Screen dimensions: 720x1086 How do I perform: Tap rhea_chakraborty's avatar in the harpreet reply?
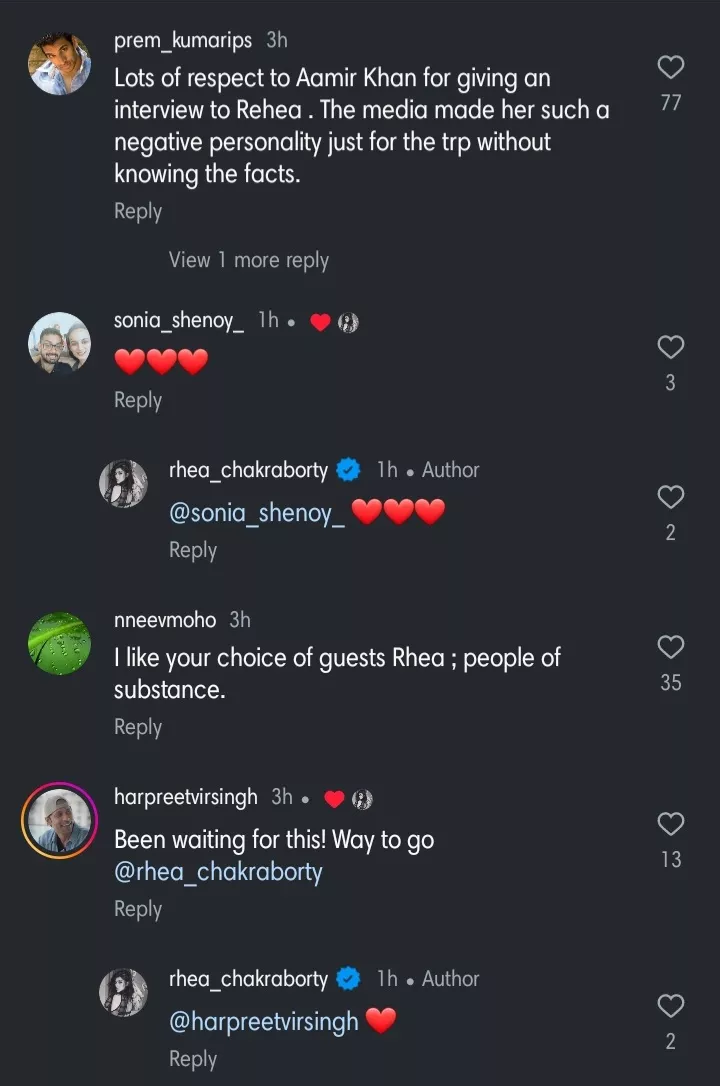tap(123, 994)
